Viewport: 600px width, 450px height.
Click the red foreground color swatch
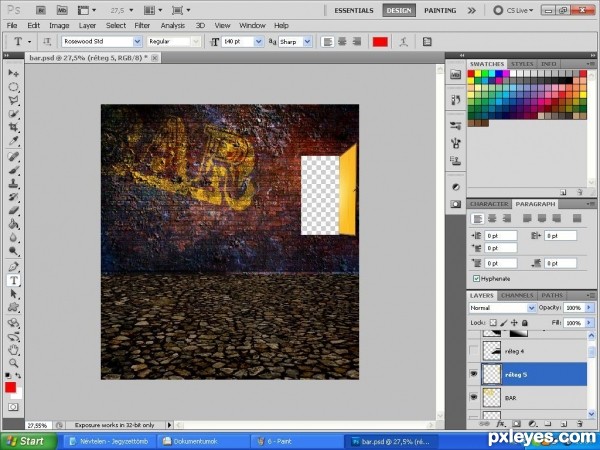click(x=10, y=388)
